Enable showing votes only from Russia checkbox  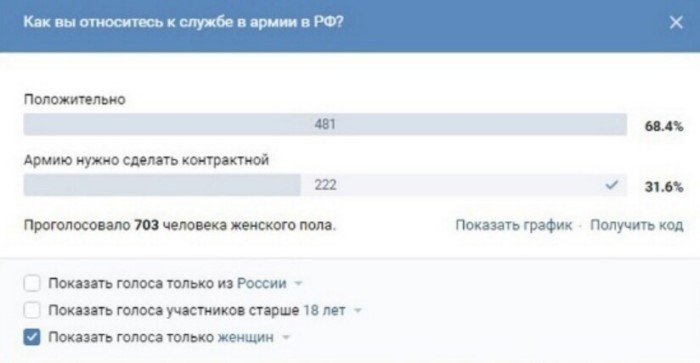click(32, 283)
